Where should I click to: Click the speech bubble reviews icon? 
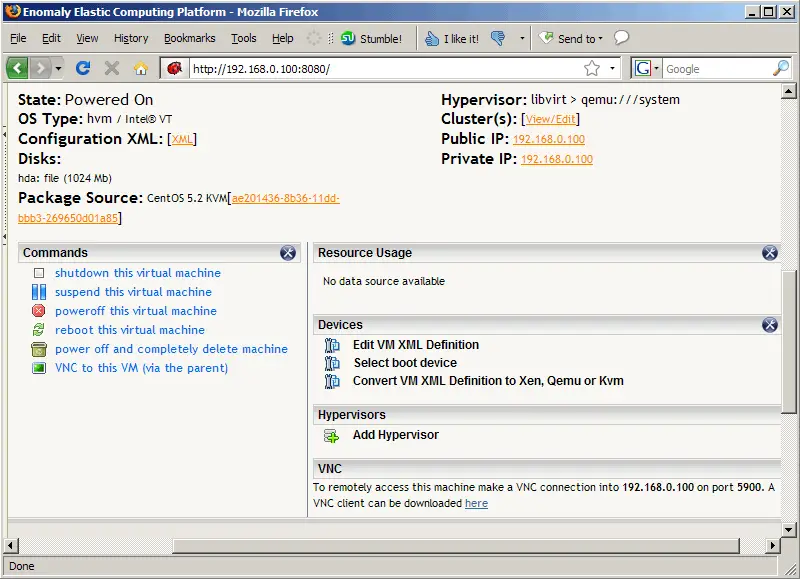click(621, 38)
